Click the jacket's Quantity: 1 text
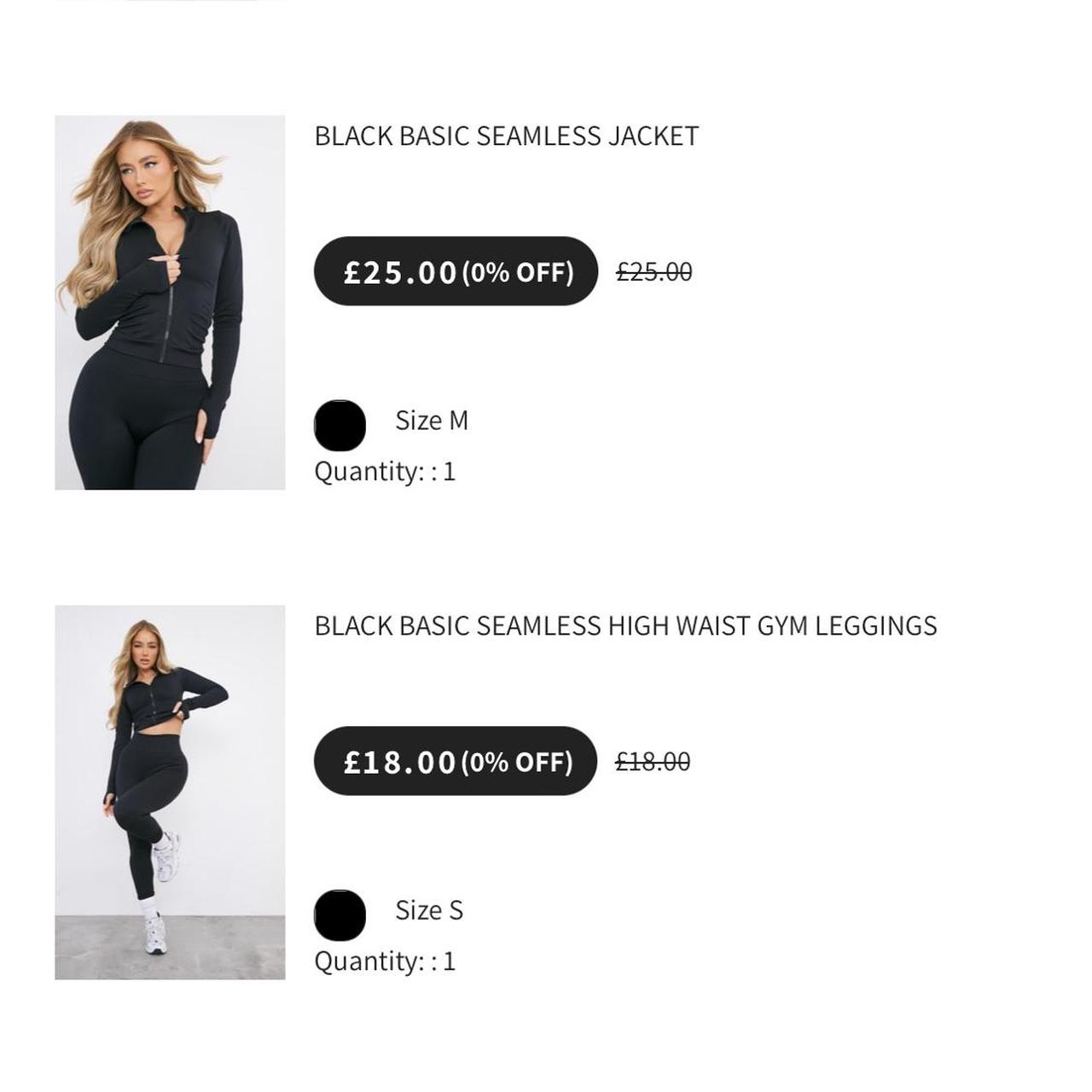Viewport: 1092px width, 1092px height. coord(385,471)
